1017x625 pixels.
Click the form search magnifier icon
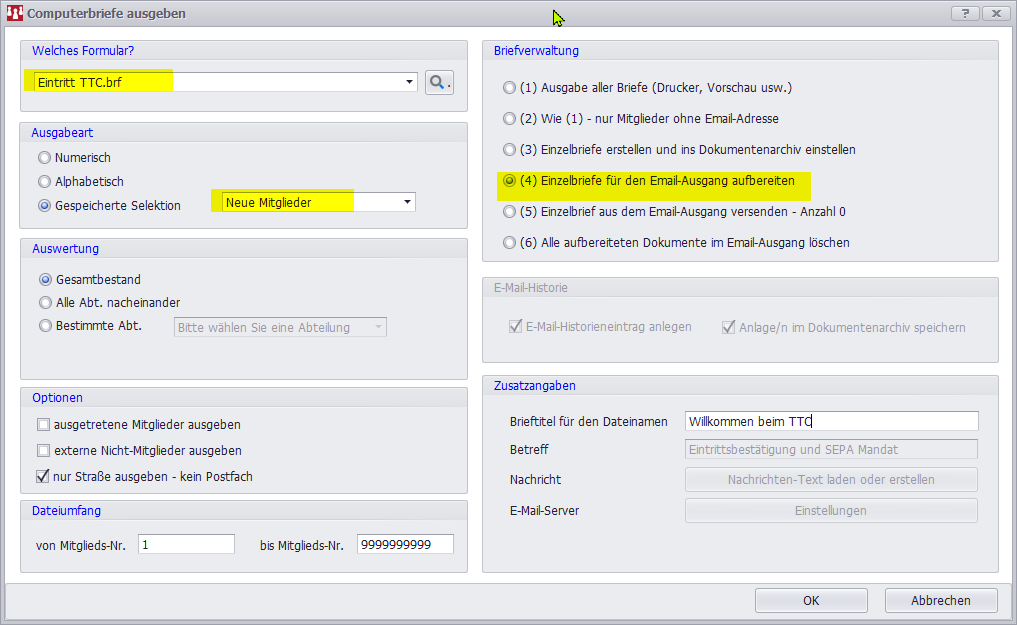(439, 82)
